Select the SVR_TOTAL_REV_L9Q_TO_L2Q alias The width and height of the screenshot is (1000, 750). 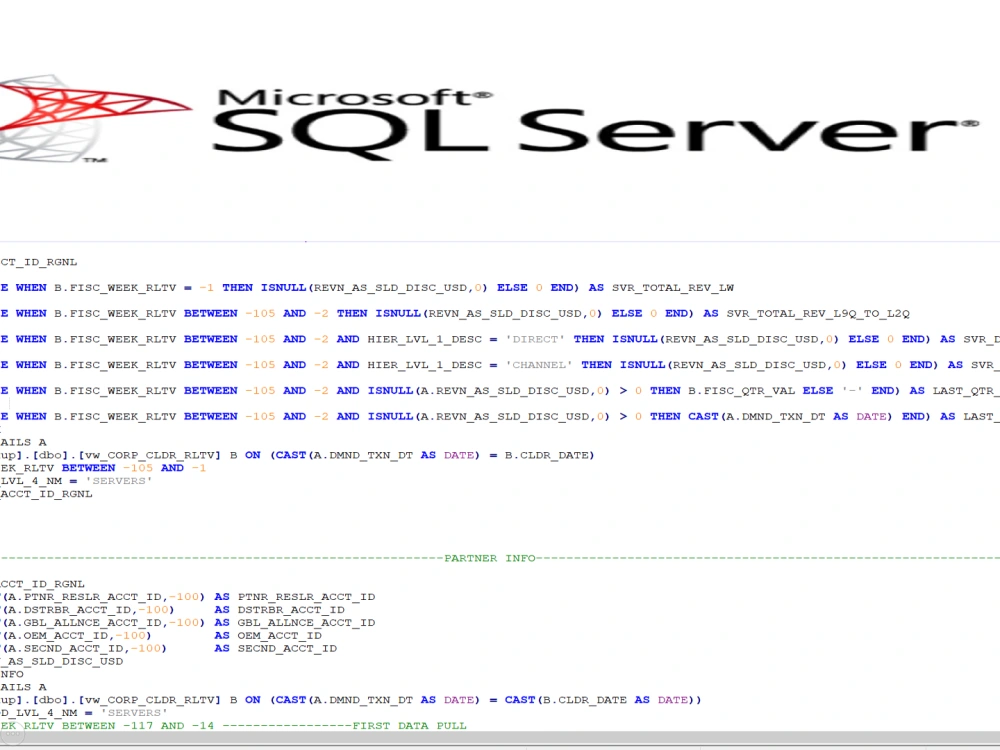pyautogui.click(x=818, y=313)
